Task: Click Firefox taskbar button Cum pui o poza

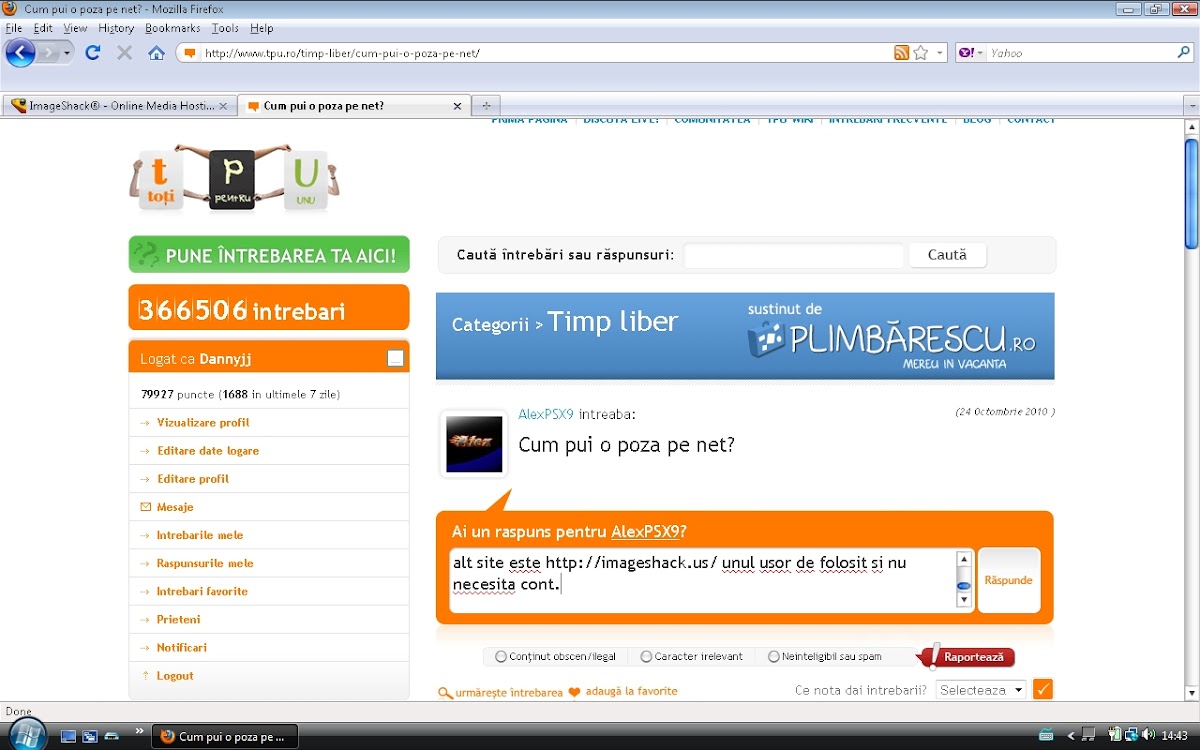Action: point(225,736)
